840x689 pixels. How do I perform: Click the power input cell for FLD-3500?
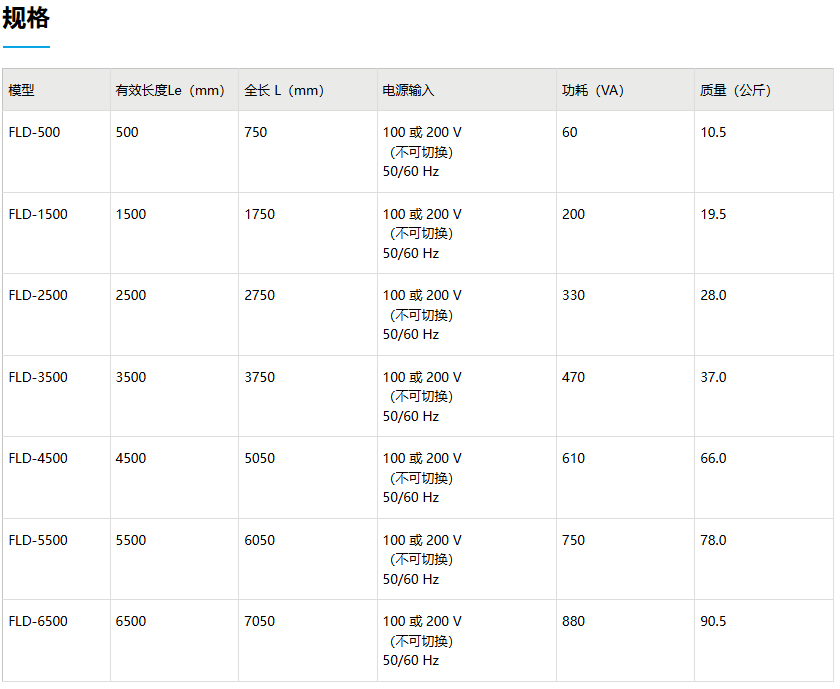422,396
